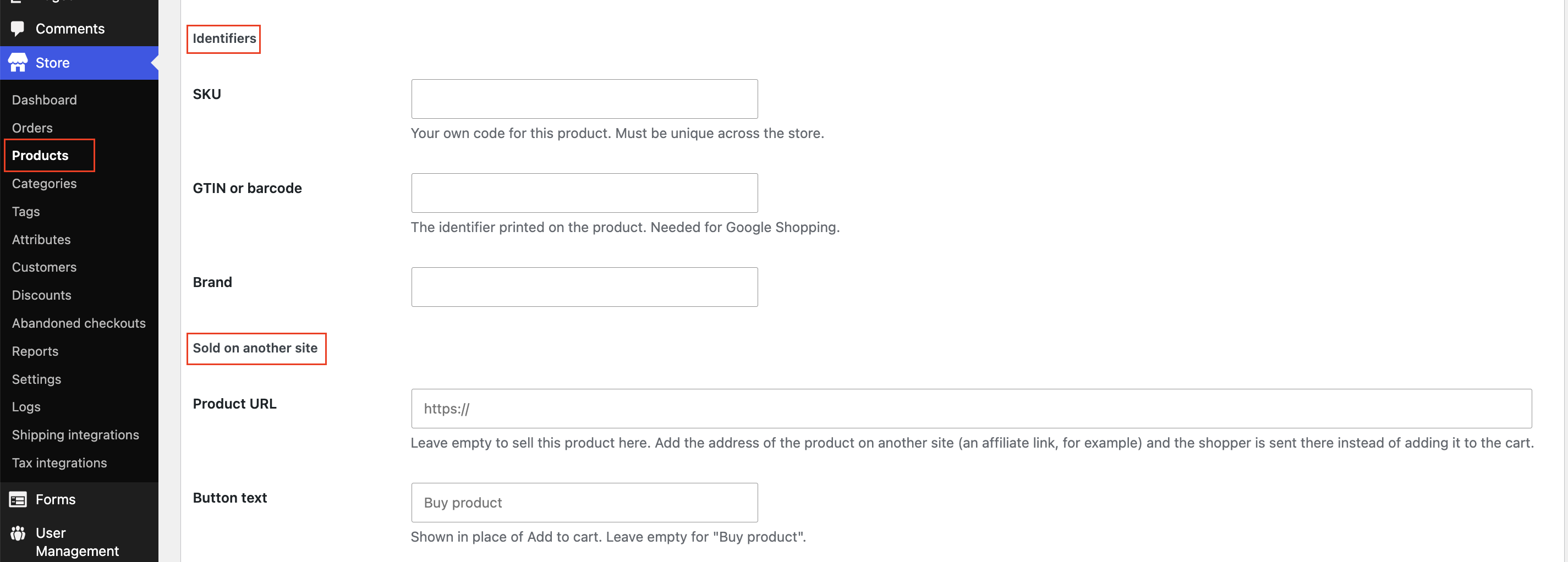Click the SKU label
This screenshot has height=562, width=1568.
click(207, 94)
